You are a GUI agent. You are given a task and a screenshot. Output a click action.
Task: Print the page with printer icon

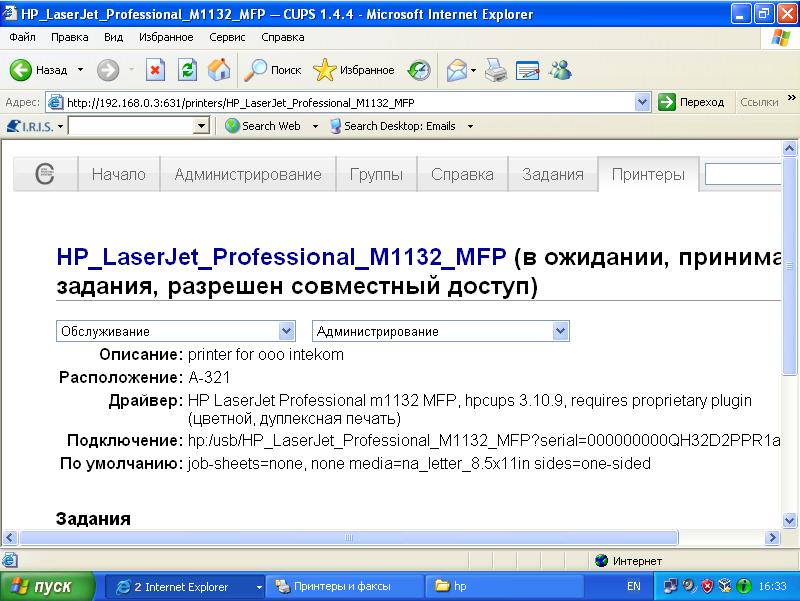pyautogui.click(x=496, y=70)
